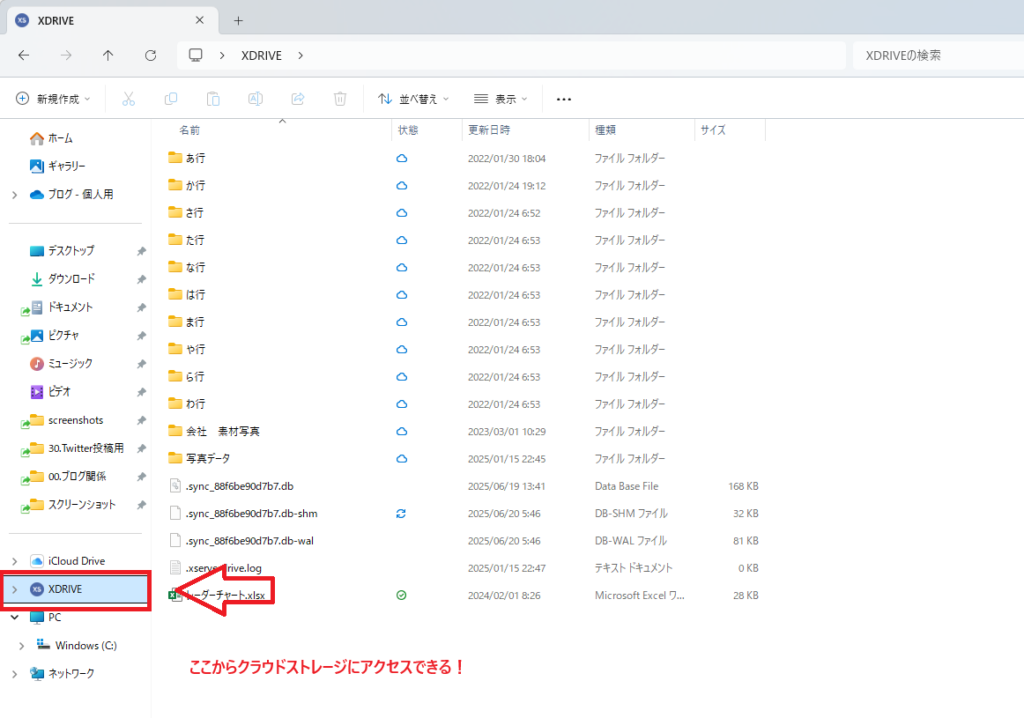Click the Rename icon in toolbar
This screenshot has height=718, width=1024.
coord(255,99)
